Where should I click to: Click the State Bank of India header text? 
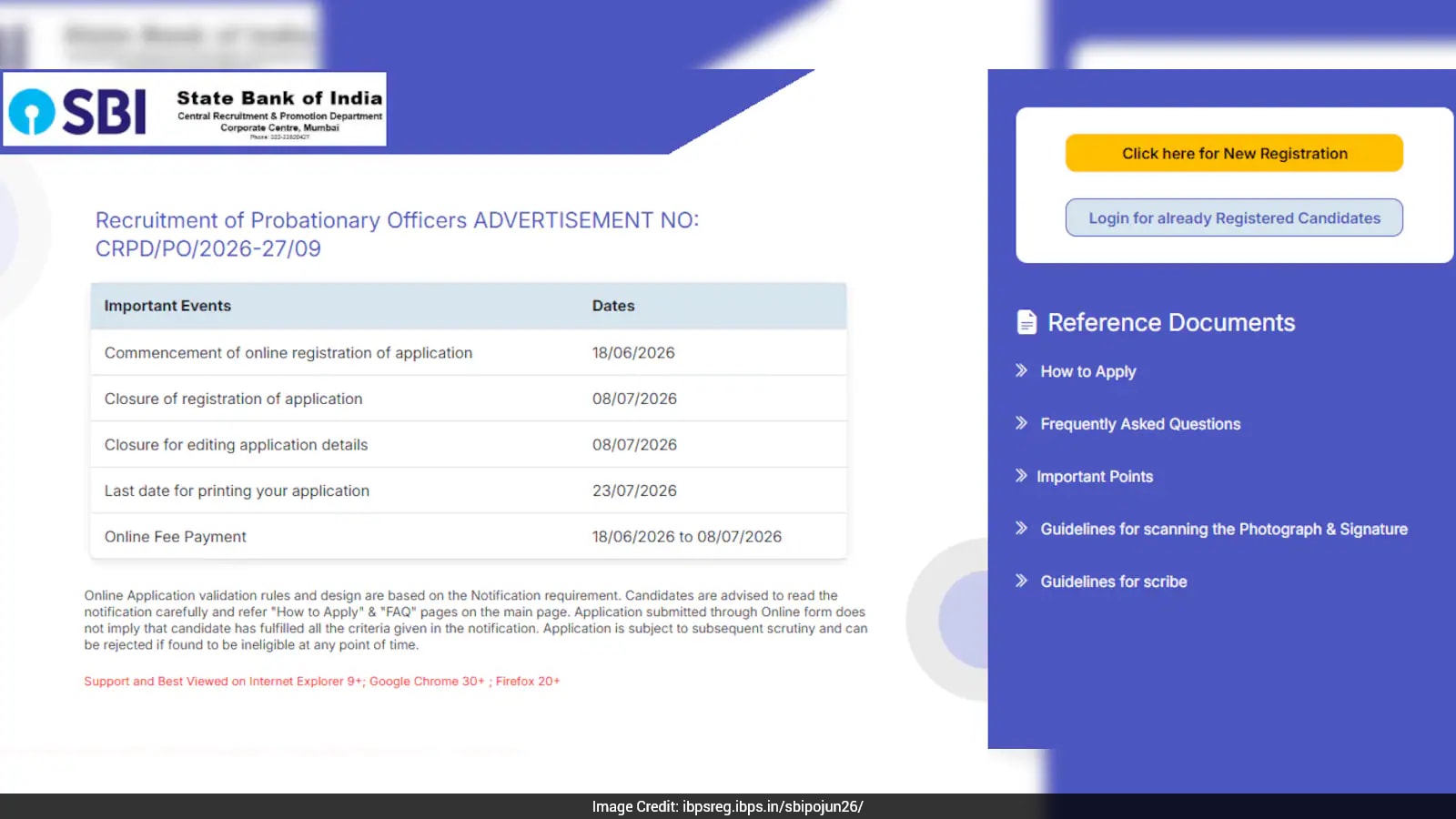coord(279,98)
